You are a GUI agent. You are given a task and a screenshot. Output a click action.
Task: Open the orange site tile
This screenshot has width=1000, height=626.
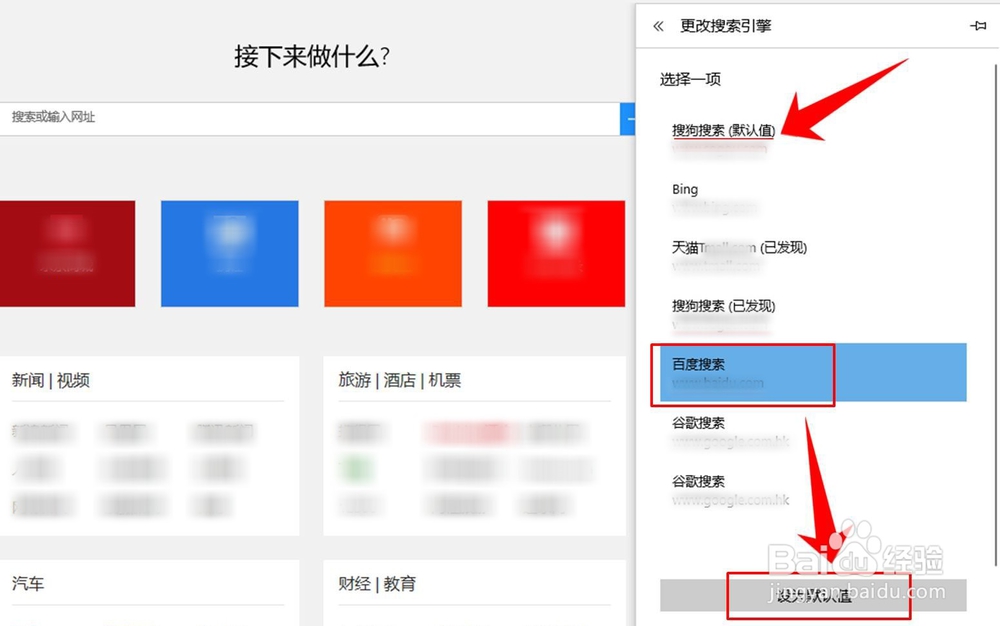pos(393,254)
